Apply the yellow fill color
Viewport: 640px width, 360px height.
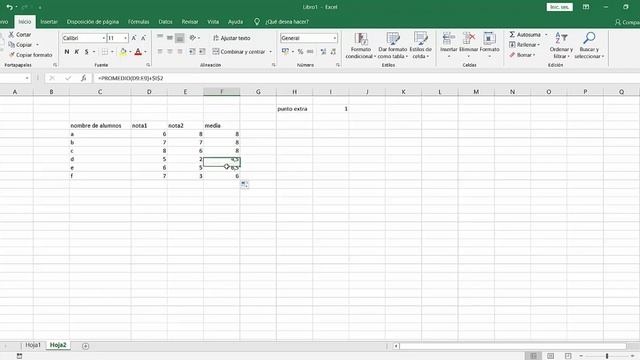click(x=123, y=52)
